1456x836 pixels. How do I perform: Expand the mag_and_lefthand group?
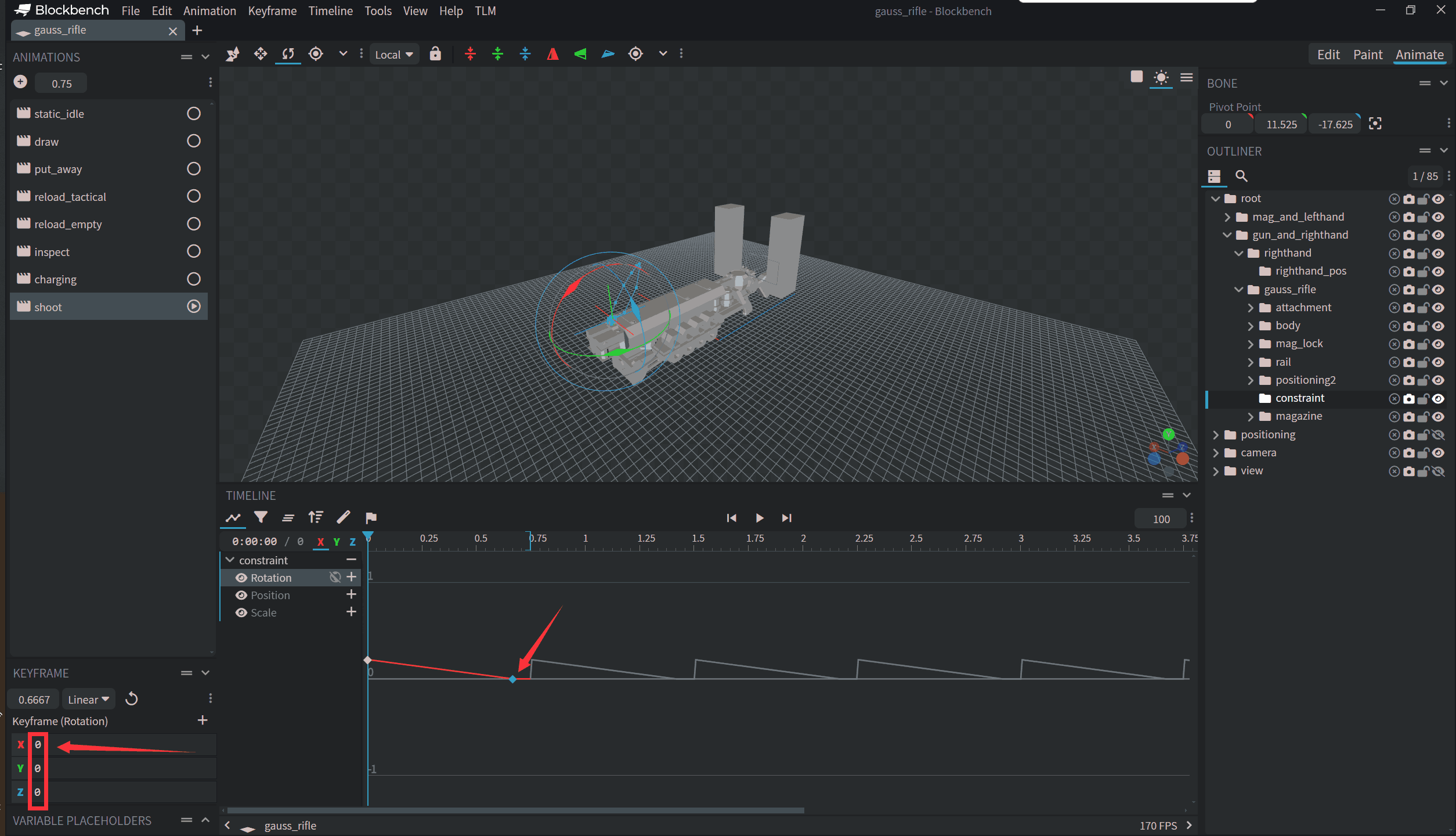click(x=1227, y=217)
